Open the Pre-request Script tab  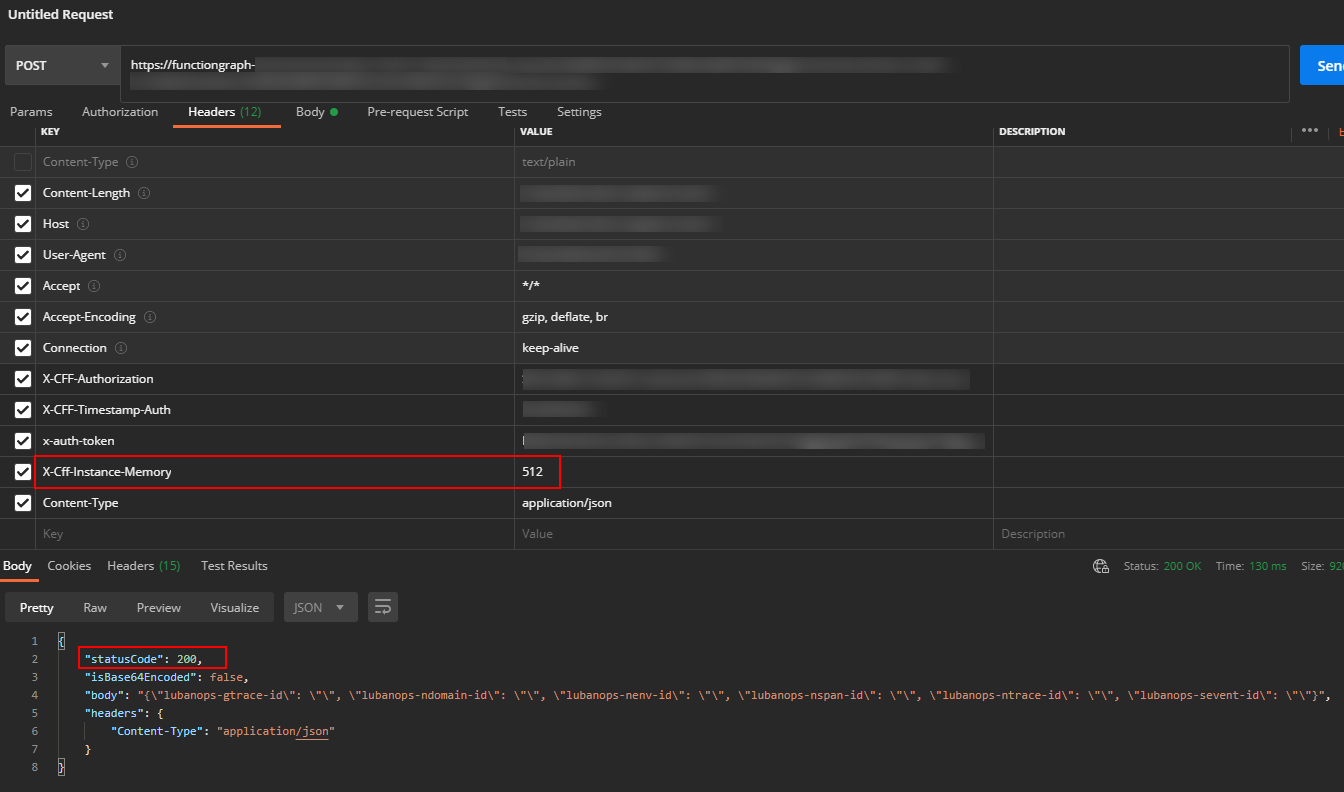pos(417,112)
